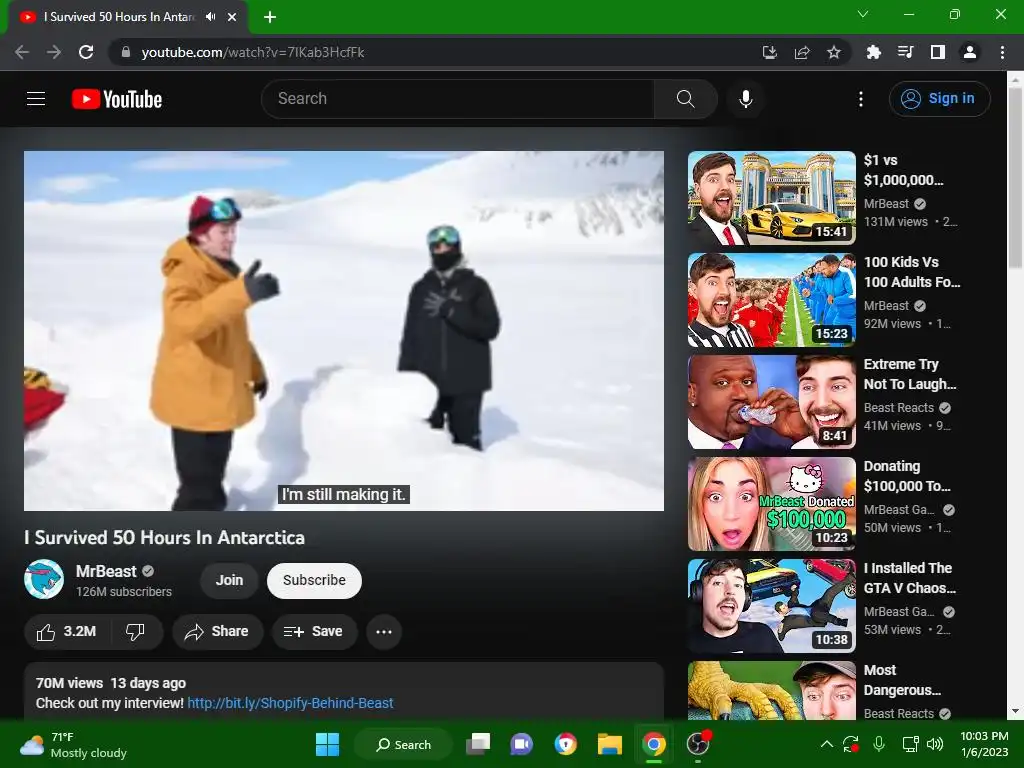Click the Sign in button

click(939, 99)
